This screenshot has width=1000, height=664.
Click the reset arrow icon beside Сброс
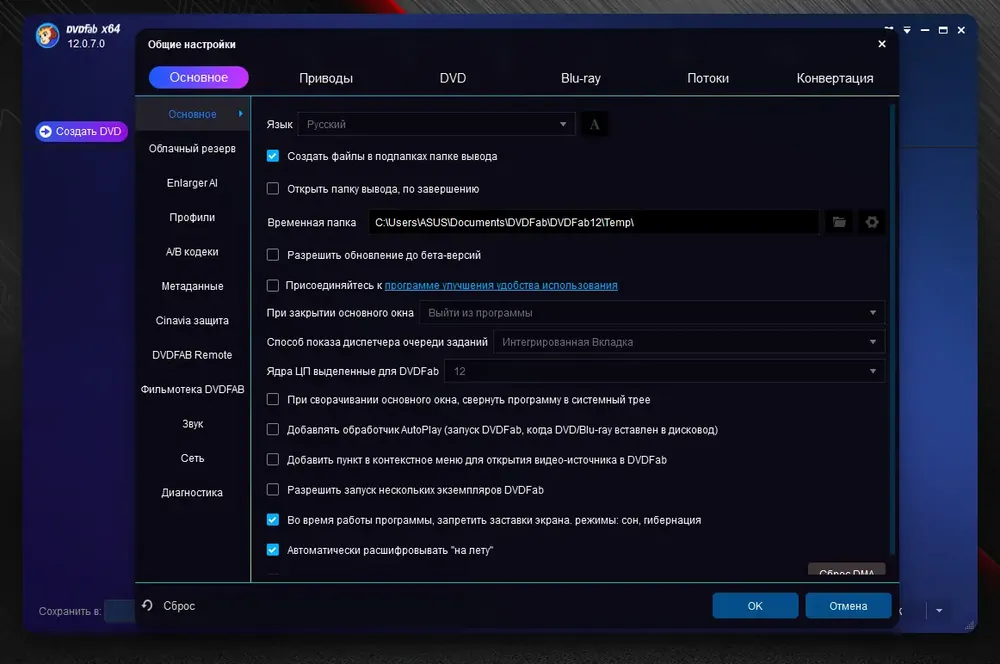(147, 605)
